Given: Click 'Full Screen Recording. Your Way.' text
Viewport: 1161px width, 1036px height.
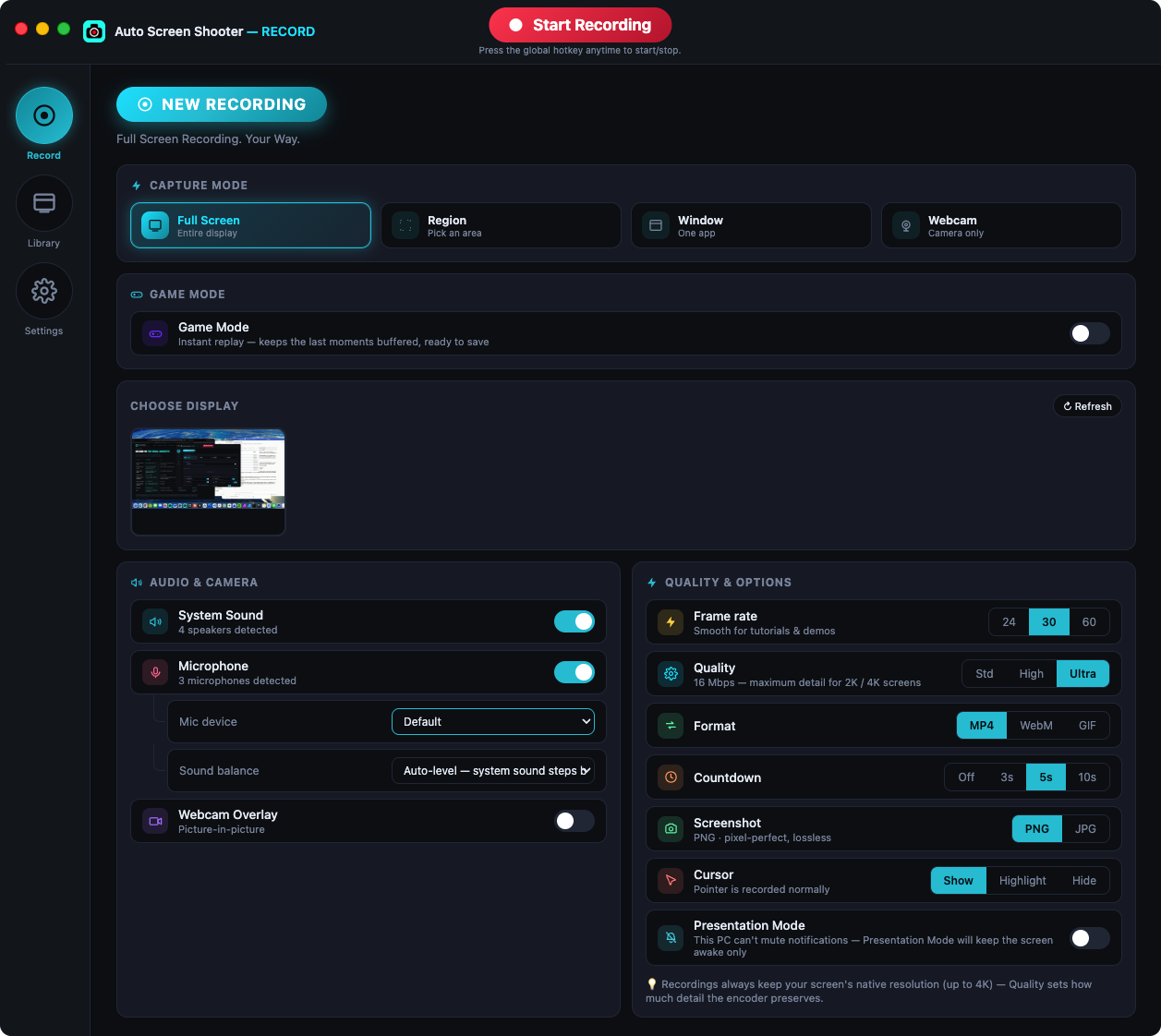Looking at the screenshot, I should [x=208, y=139].
